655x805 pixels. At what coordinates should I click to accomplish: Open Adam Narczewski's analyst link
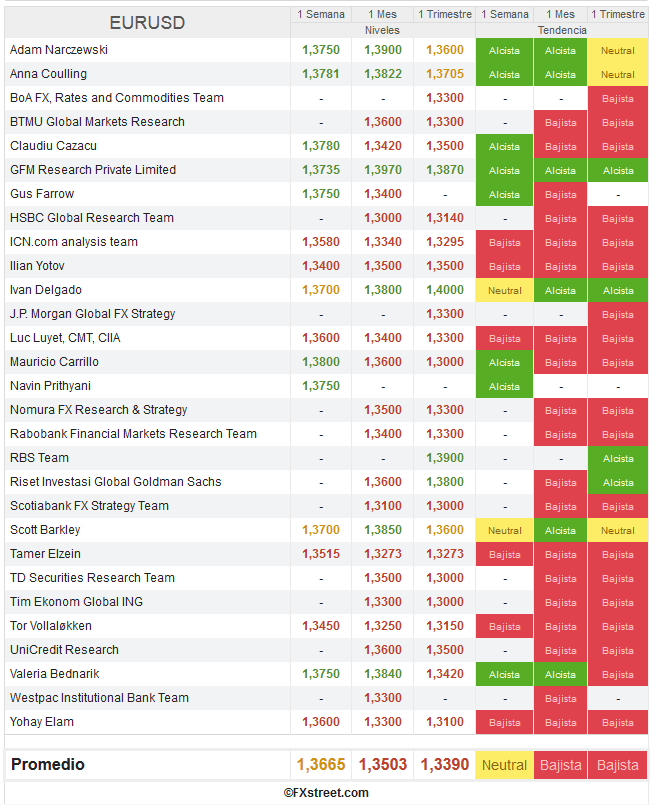[59, 50]
